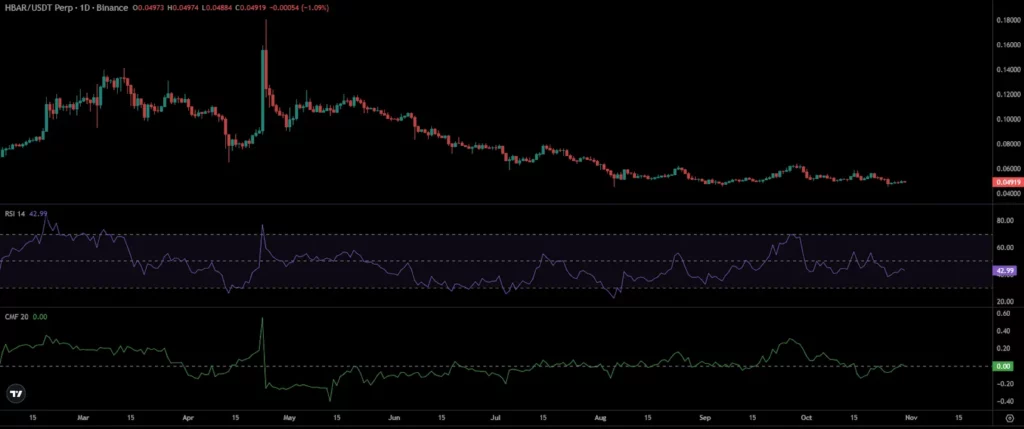1024x429 pixels.
Task: Click the 80.00 RSI axis label
Action: point(1006,221)
